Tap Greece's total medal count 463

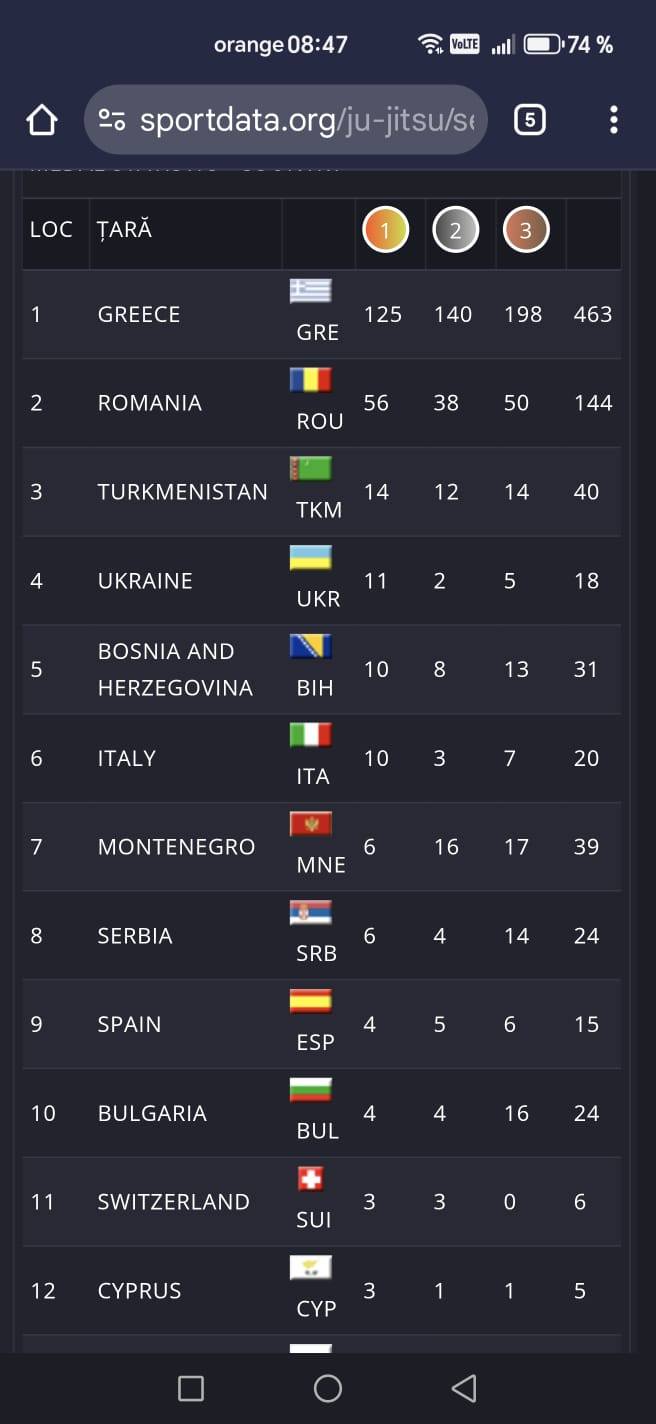(x=593, y=314)
